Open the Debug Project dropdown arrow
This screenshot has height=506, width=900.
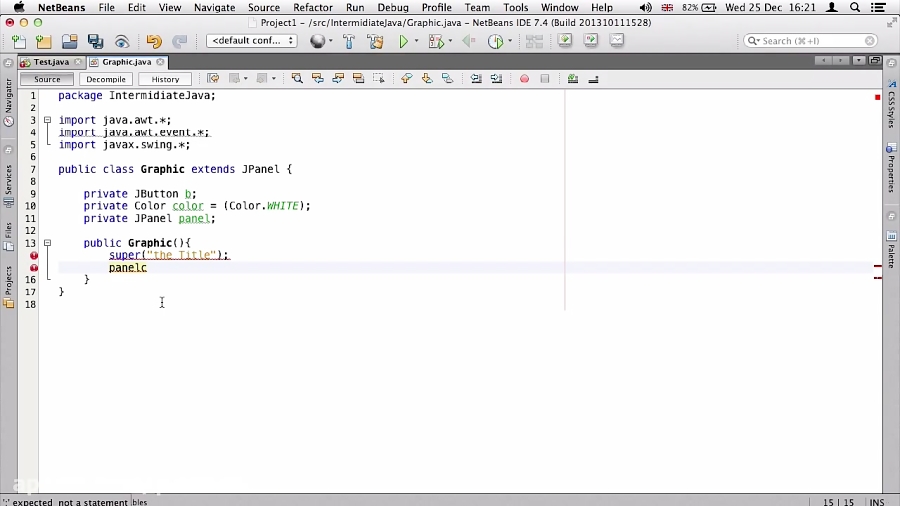(x=450, y=41)
